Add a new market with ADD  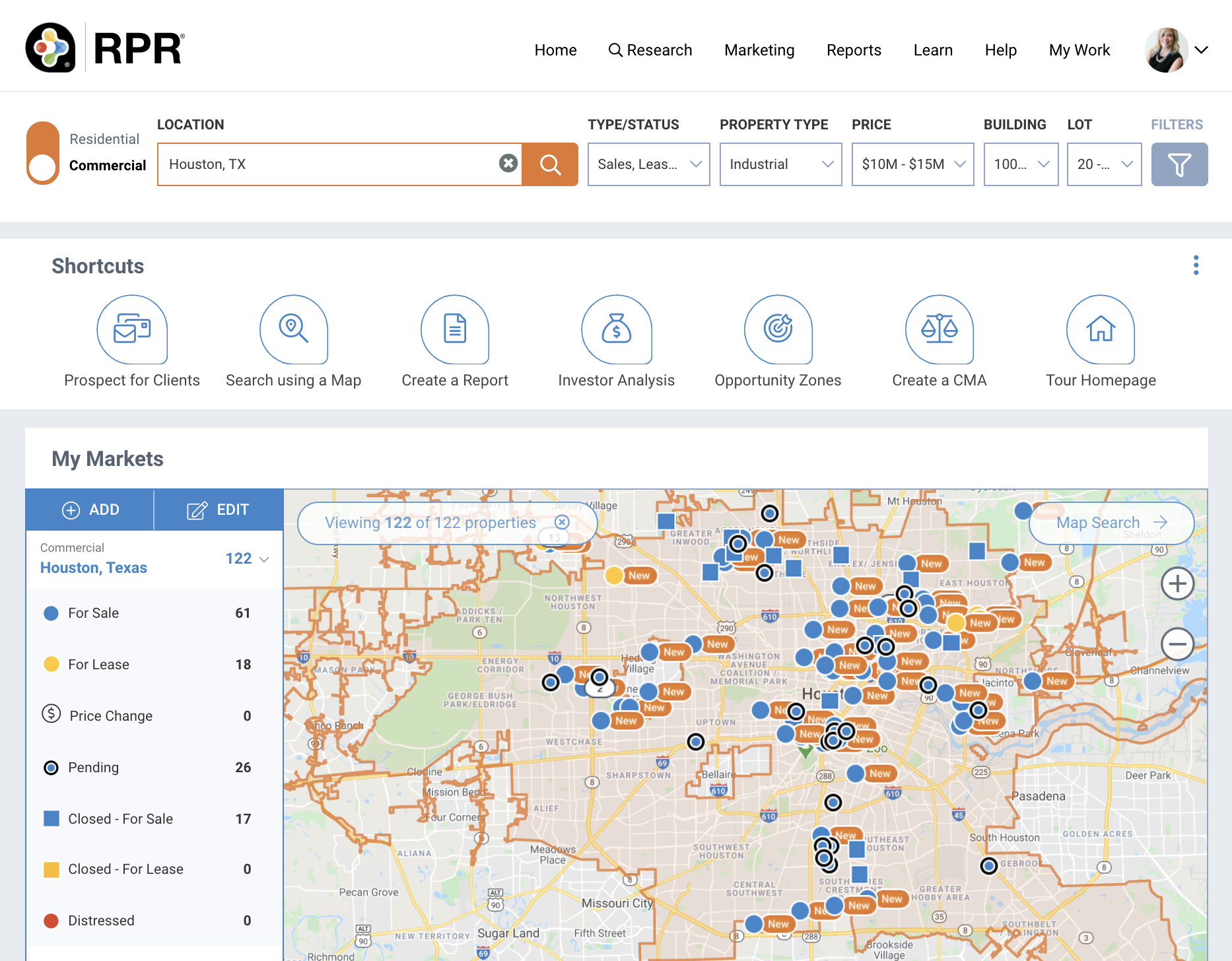(x=90, y=510)
